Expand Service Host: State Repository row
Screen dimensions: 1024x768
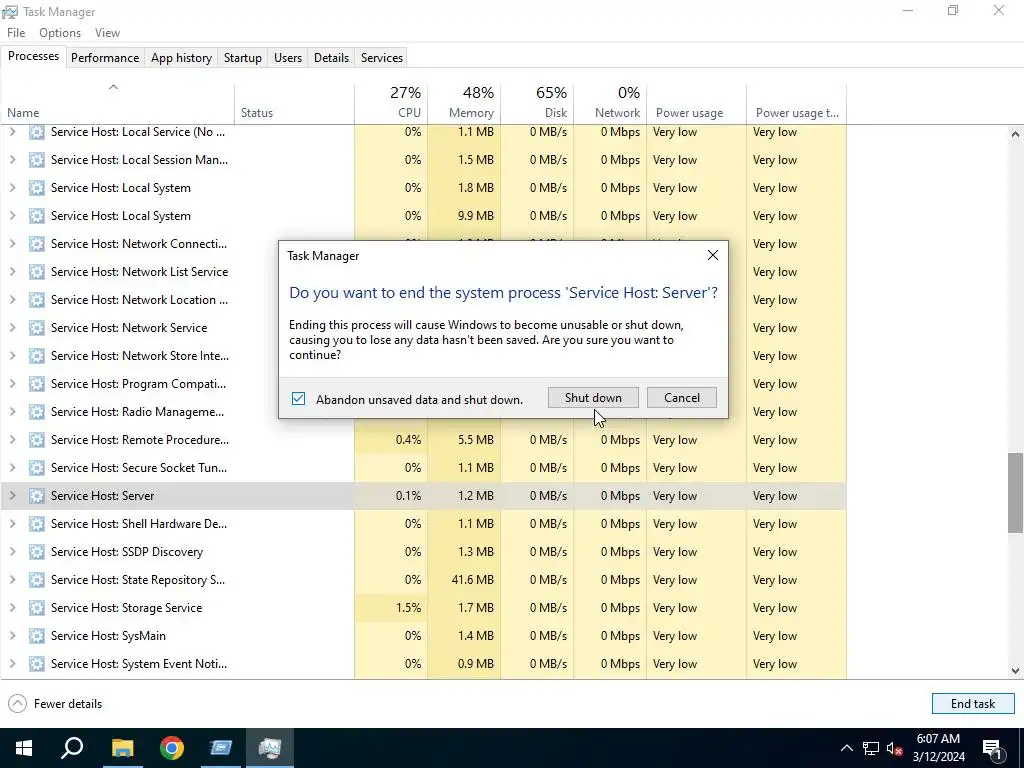12,580
